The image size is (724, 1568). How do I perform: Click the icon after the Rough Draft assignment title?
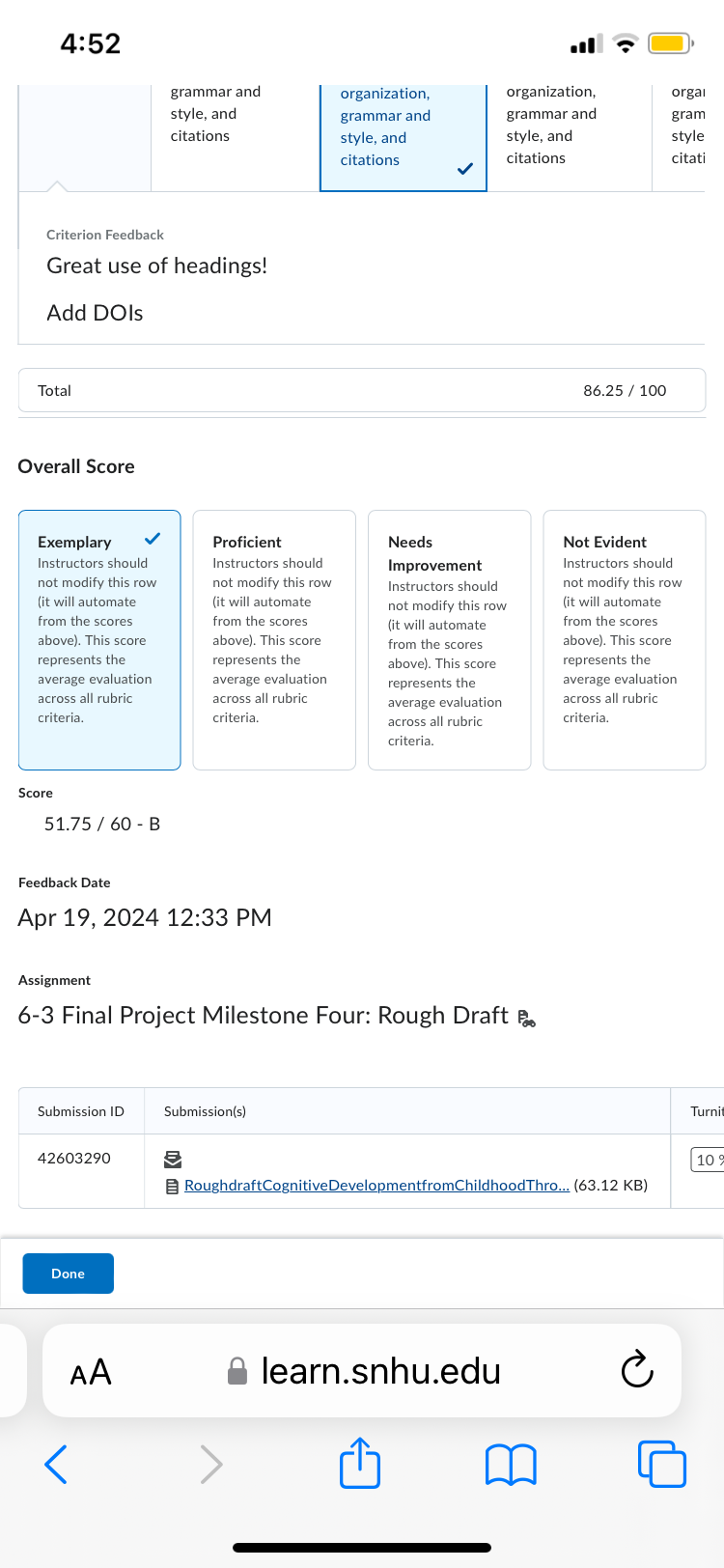pos(526,1018)
